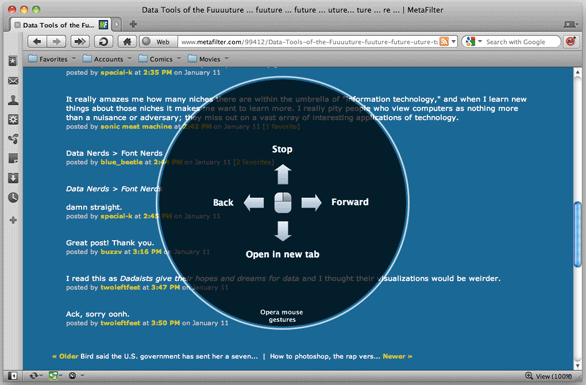Open the address bar history dropdown arrow
Screen dimensions: 586x385
pos(453,41)
